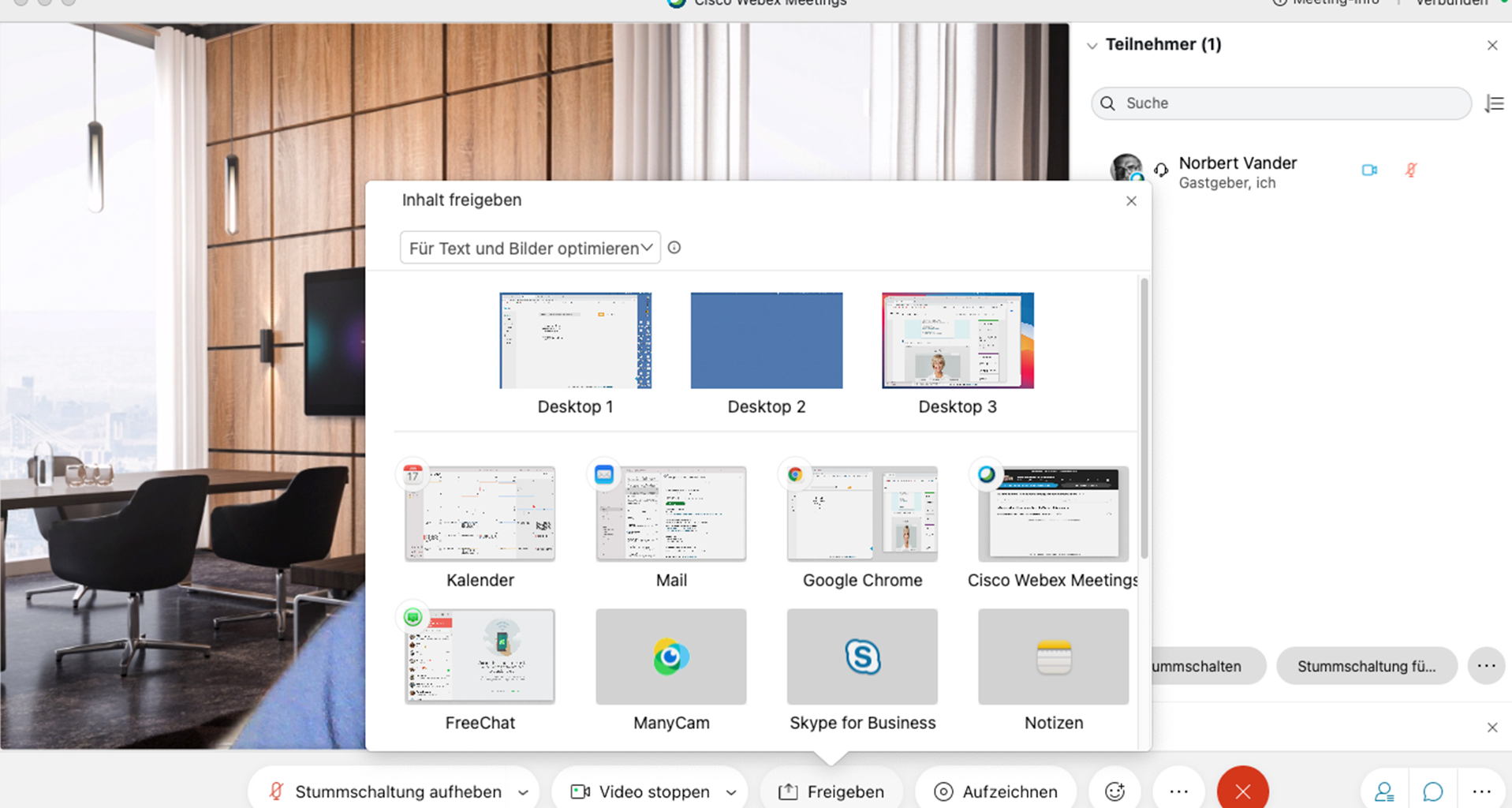This screenshot has width=1512, height=808.
Task: Select the participant name Norbert Vander
Action: pos(1238,163)
